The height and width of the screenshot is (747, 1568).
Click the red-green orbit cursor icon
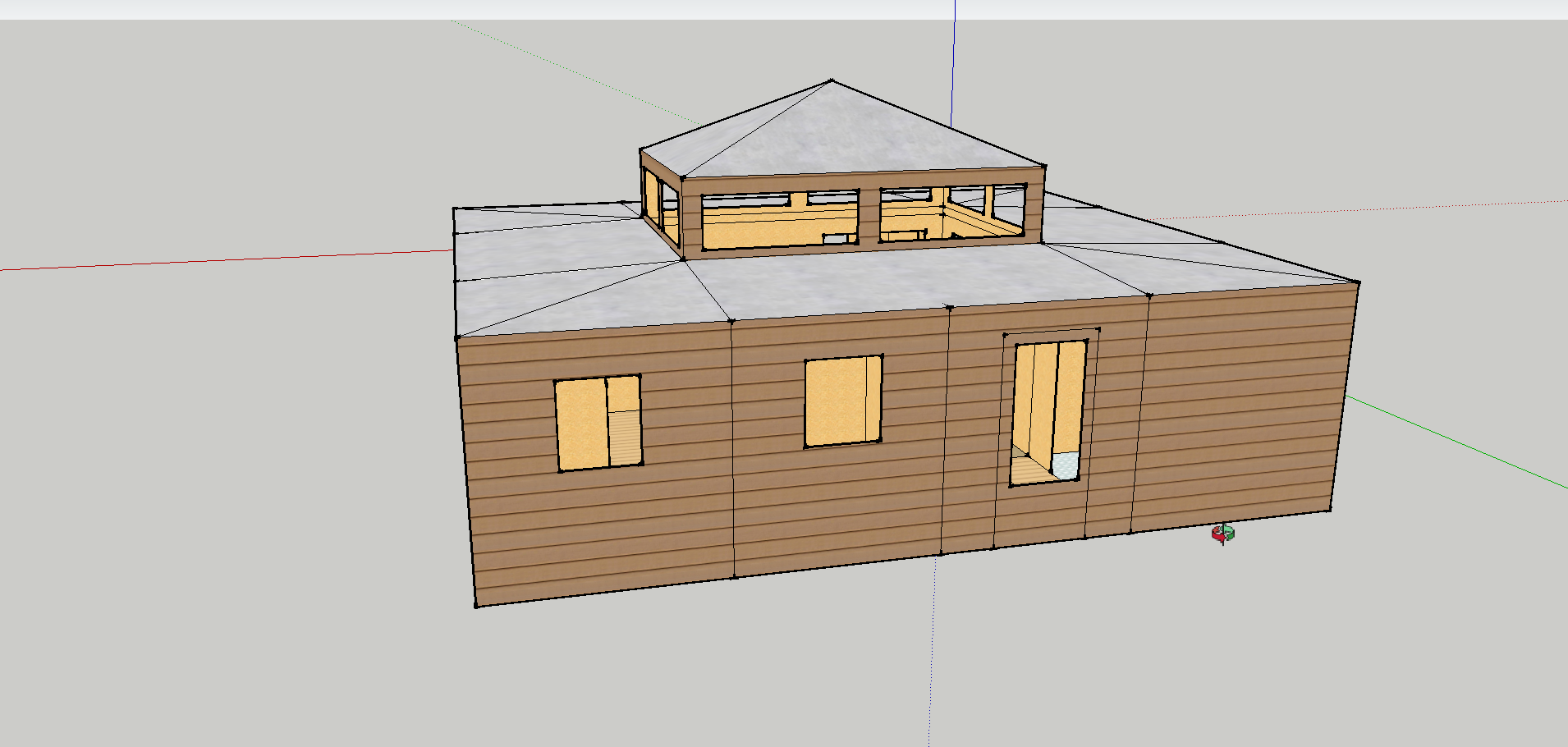coord(1222,534)
